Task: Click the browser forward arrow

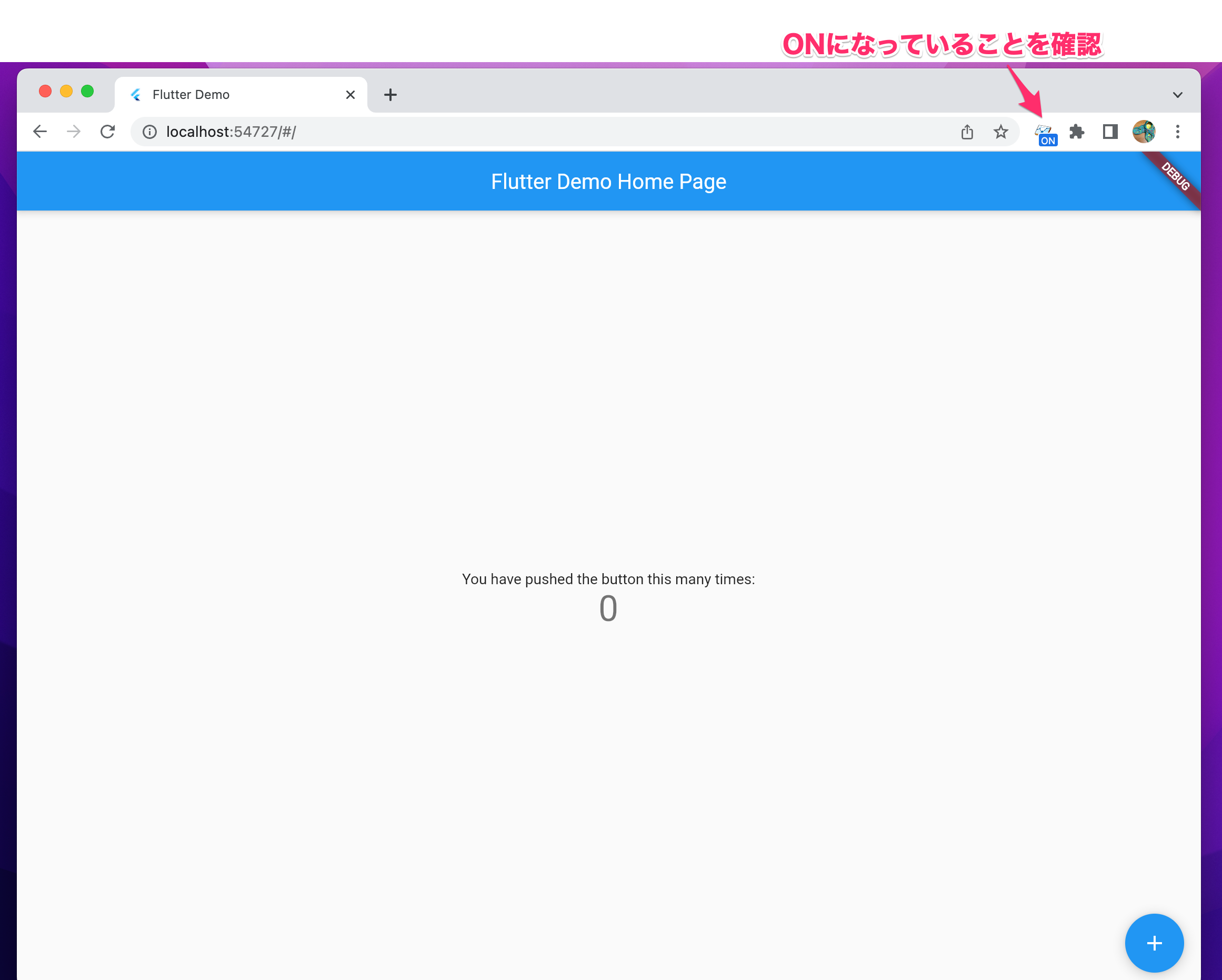Action: click(74, 132)
